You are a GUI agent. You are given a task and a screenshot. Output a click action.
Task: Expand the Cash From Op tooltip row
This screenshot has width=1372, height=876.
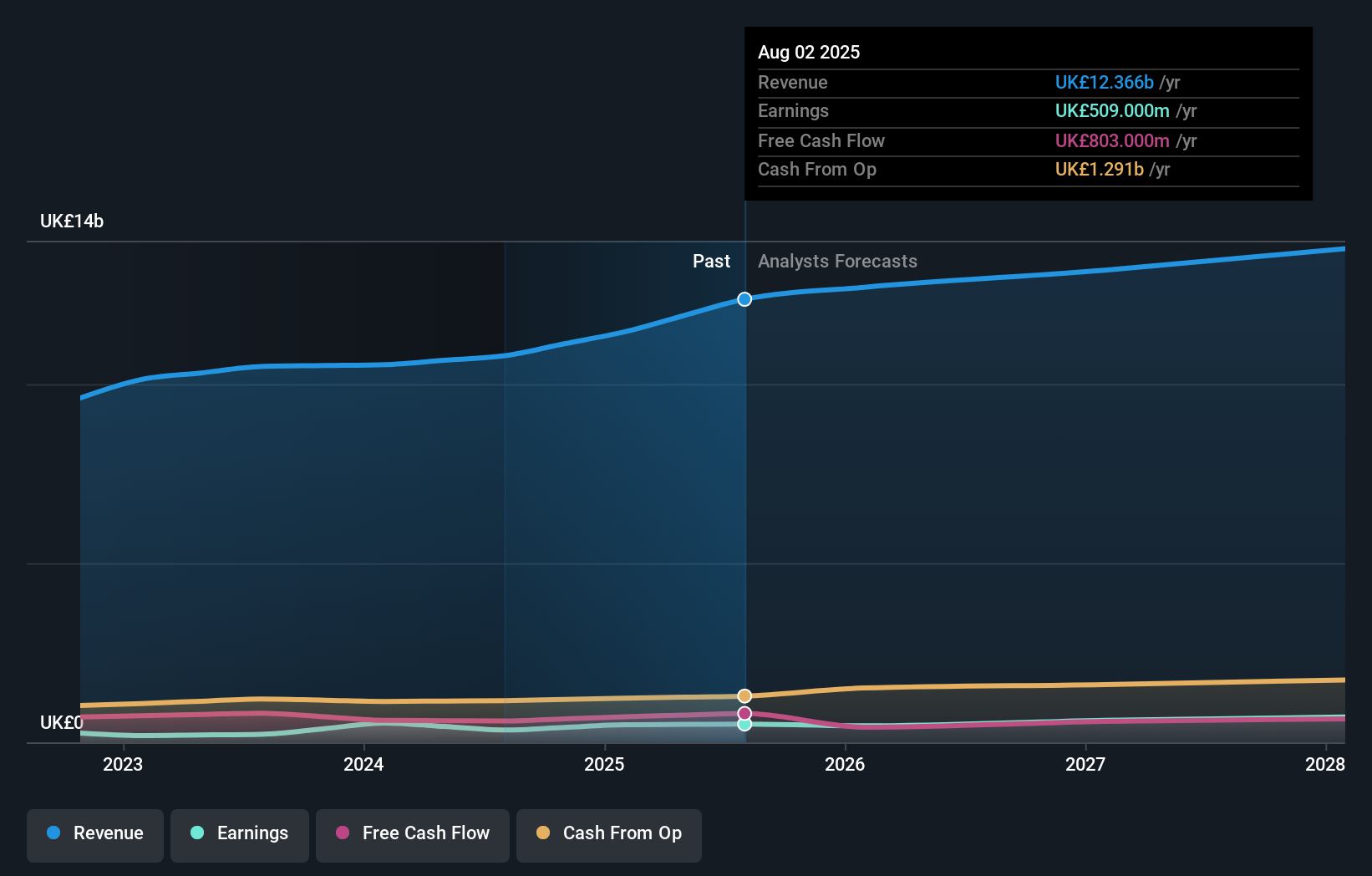[x=817, y=169]
